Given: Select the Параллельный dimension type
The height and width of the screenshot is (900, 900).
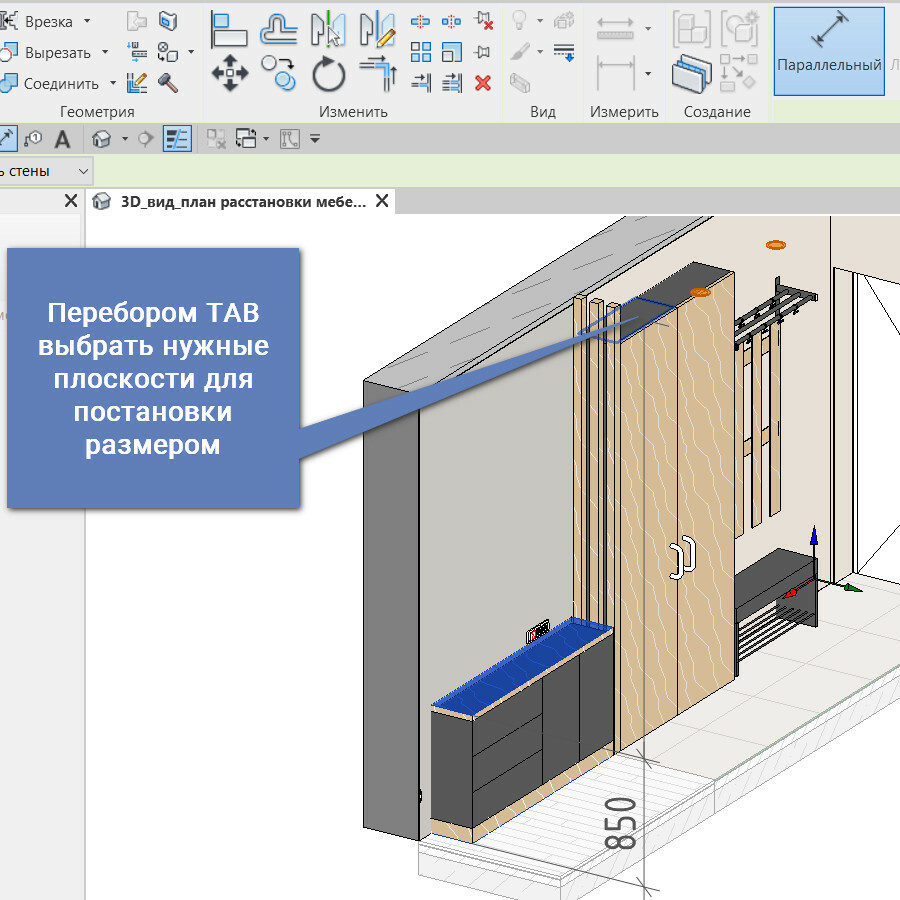Looking at the screenshot, I should pyautogui.click(x=829, y=51).
